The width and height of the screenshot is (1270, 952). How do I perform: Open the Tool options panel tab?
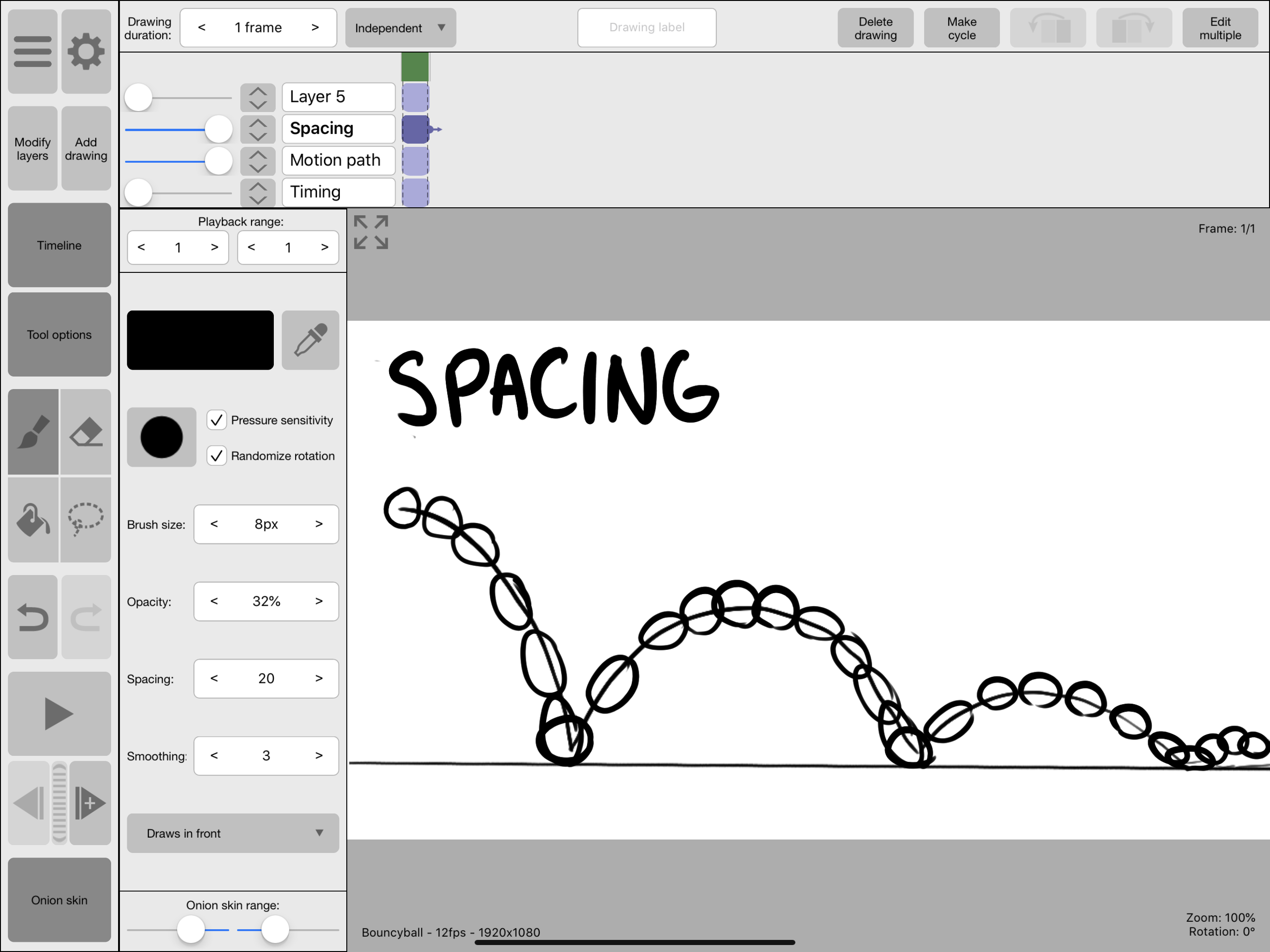coord(59,335)
